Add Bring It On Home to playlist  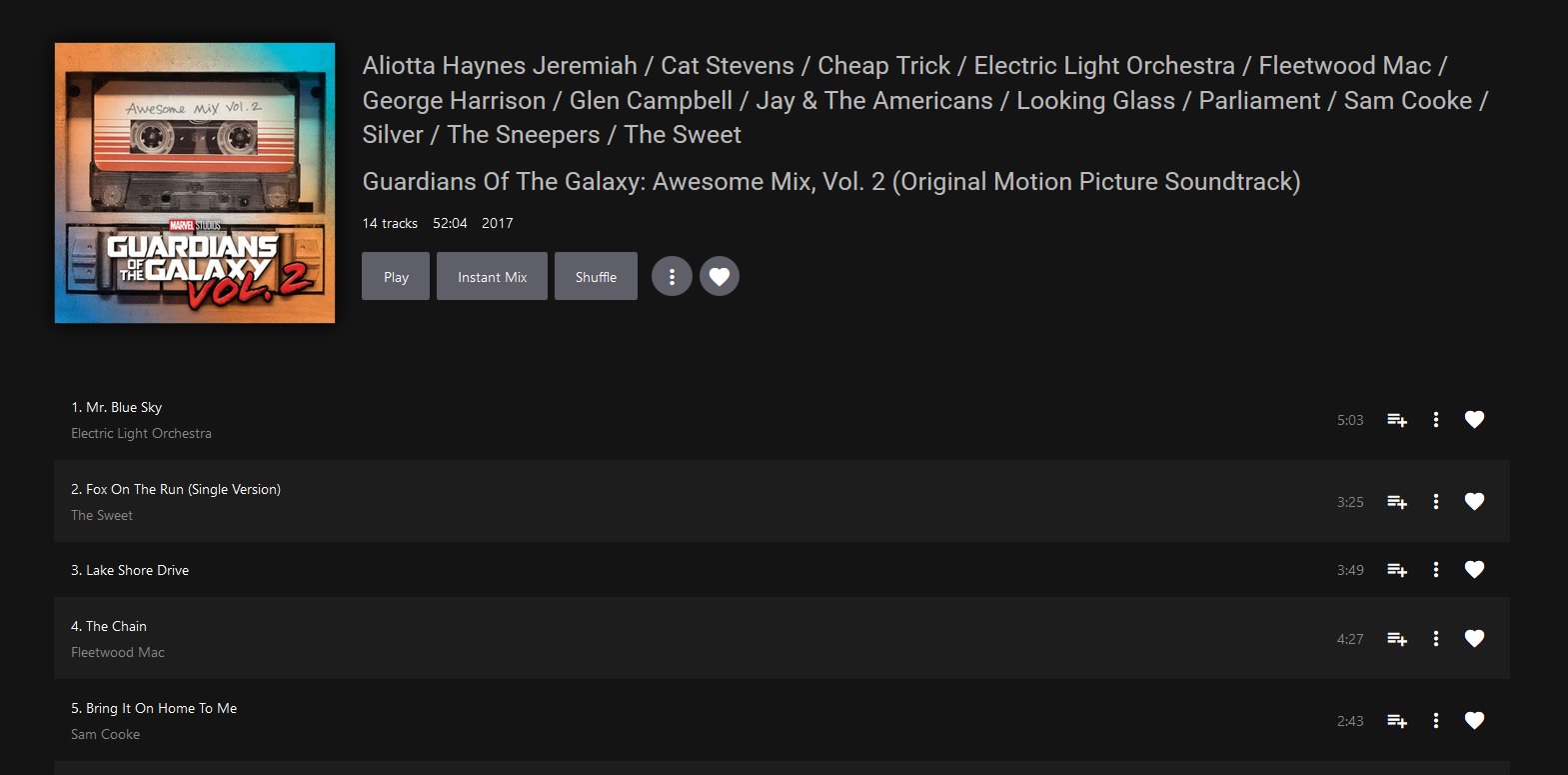pyautogui.click(x=1396, y=721)
